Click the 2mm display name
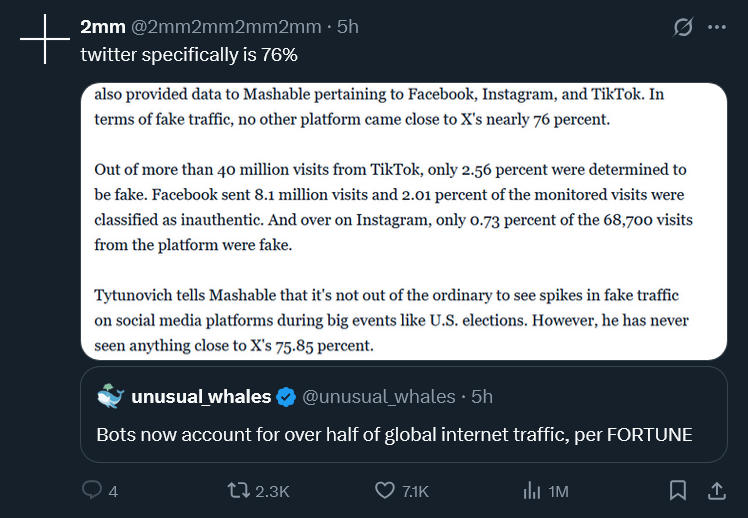Image resolution: width=748 pixels, height=518 pixels. (103, 27)
